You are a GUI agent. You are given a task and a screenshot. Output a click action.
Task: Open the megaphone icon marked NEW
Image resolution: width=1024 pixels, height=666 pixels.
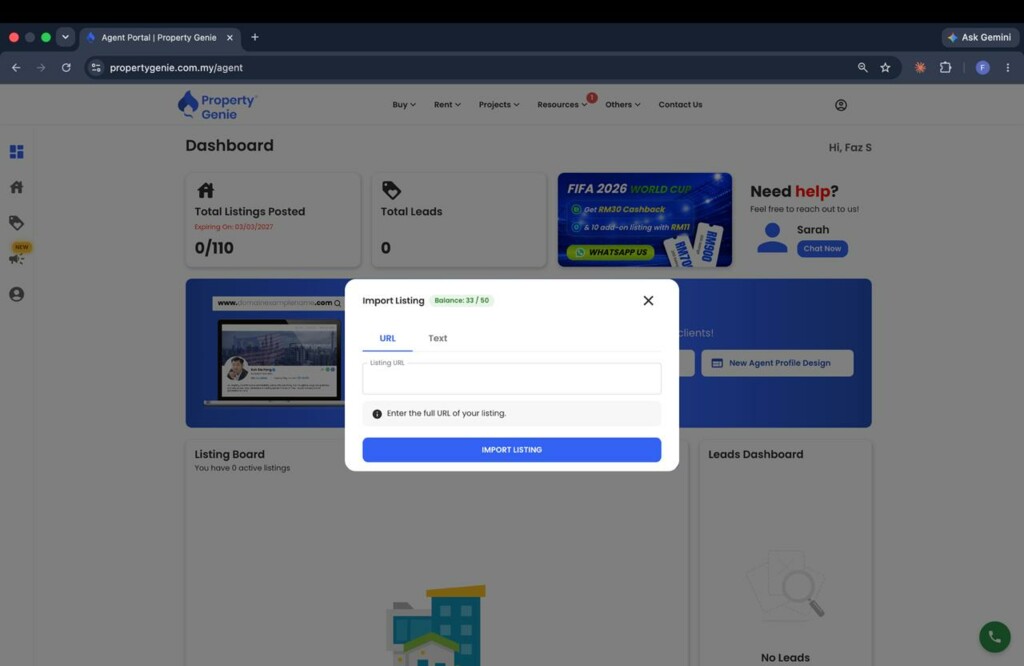click(x=16, y=259)
